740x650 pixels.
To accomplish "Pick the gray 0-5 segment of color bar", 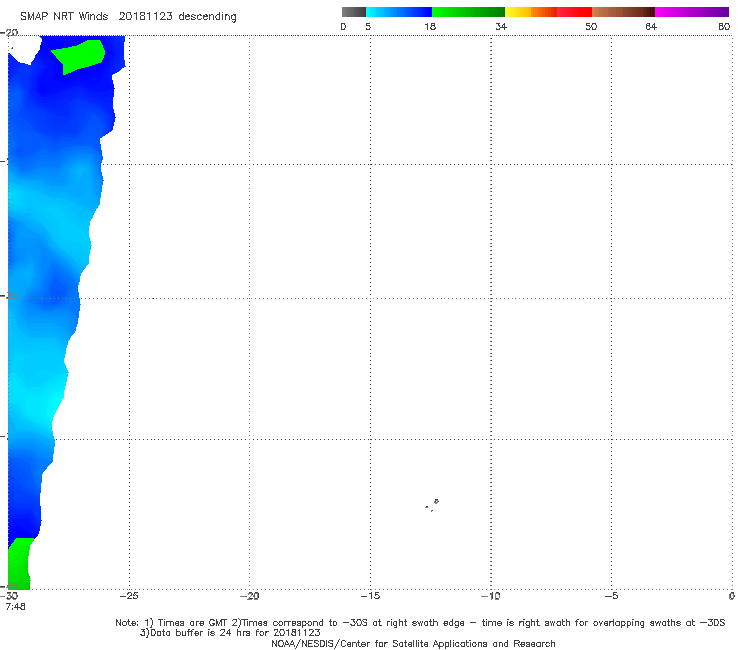I will click(353, 12).
